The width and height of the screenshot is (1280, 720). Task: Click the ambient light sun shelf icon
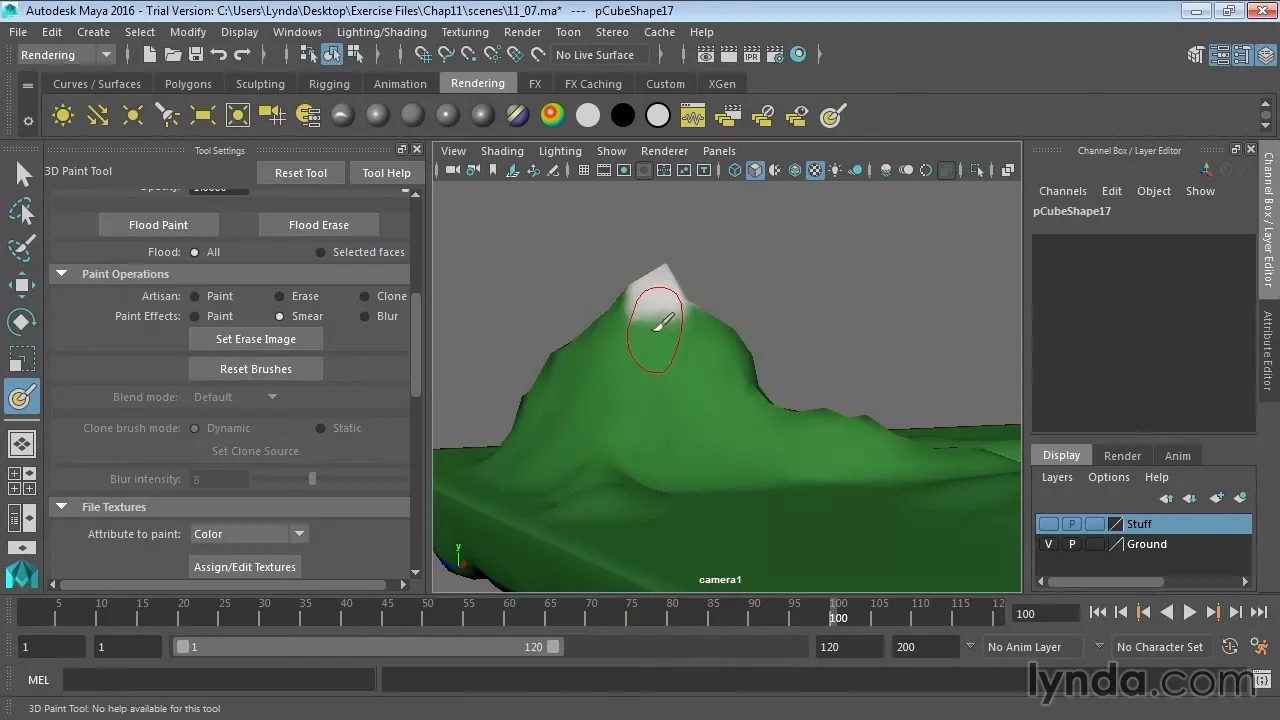63,116
